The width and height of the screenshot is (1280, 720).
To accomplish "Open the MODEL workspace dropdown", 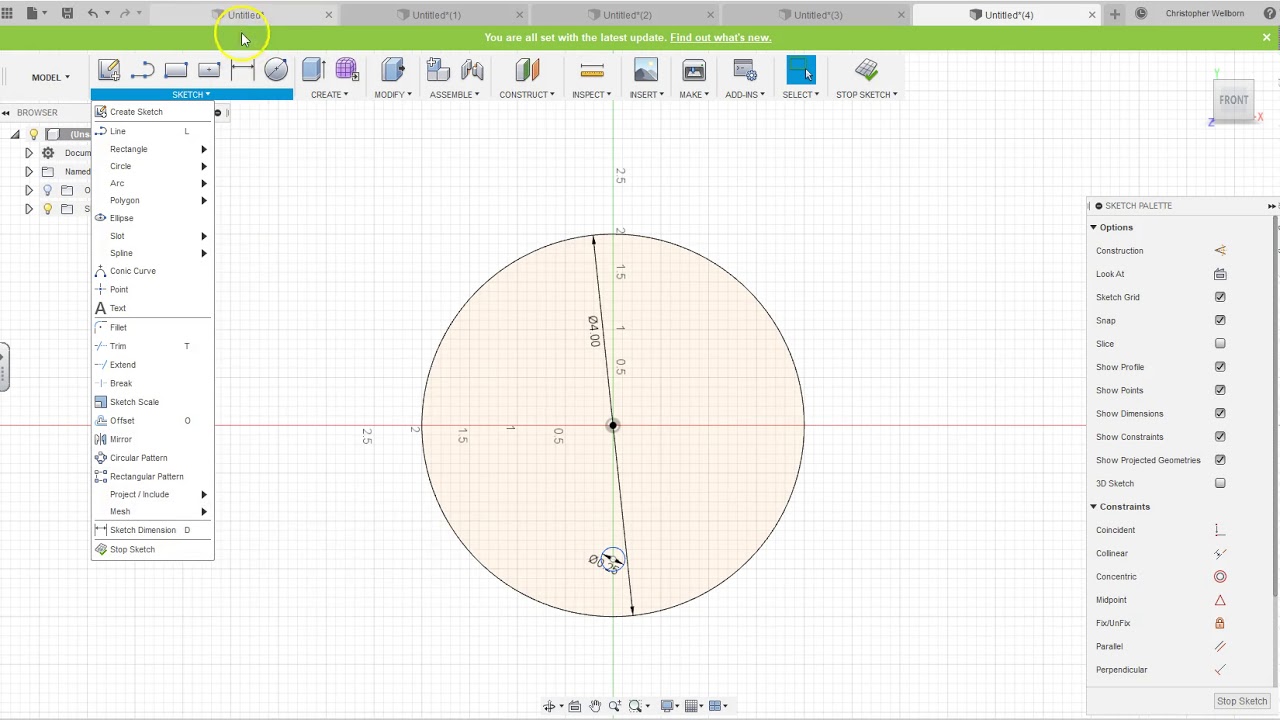I will pos(50,78).
